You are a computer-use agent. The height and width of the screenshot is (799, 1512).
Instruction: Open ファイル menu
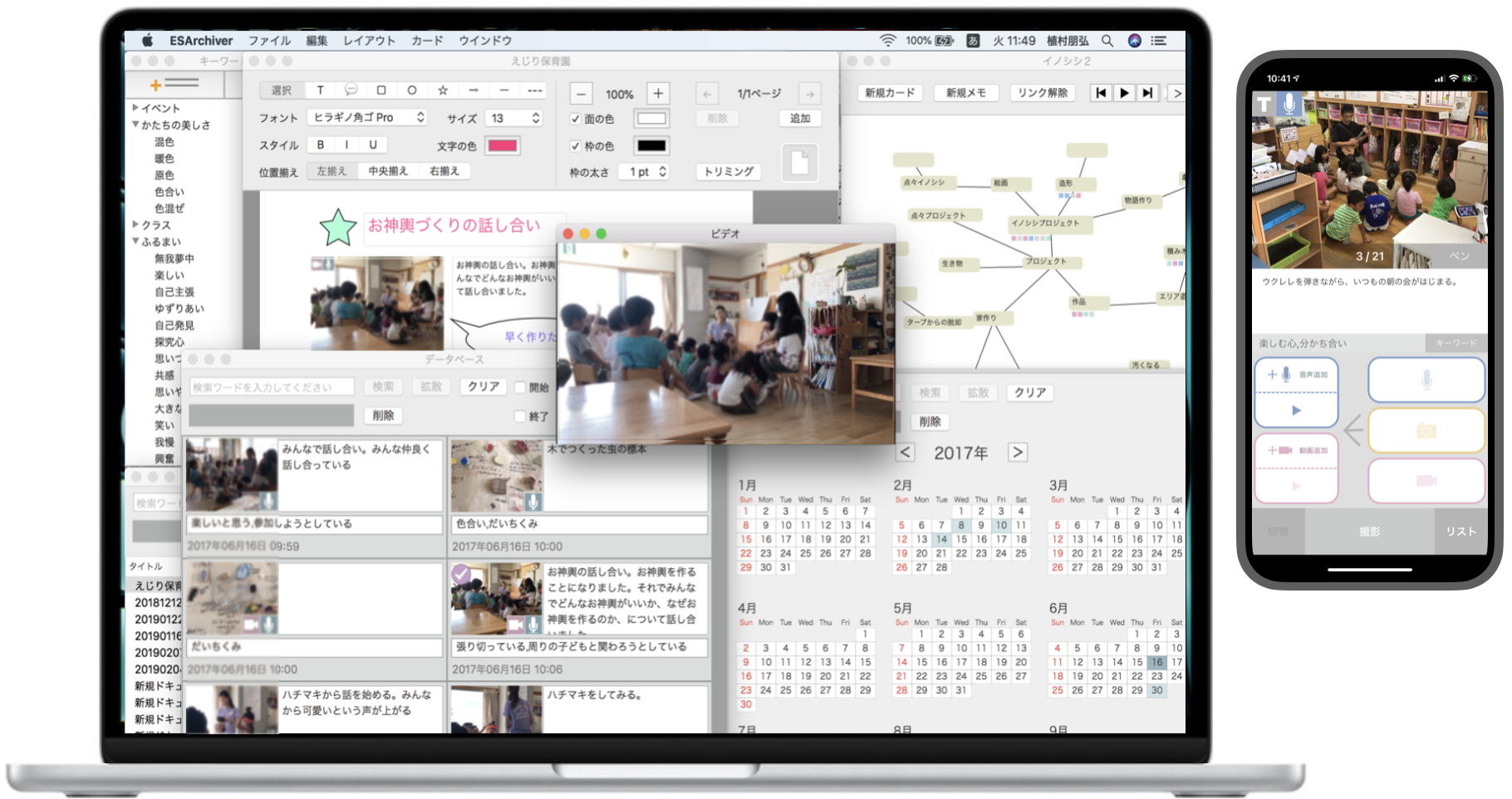[x=269, y=41]
